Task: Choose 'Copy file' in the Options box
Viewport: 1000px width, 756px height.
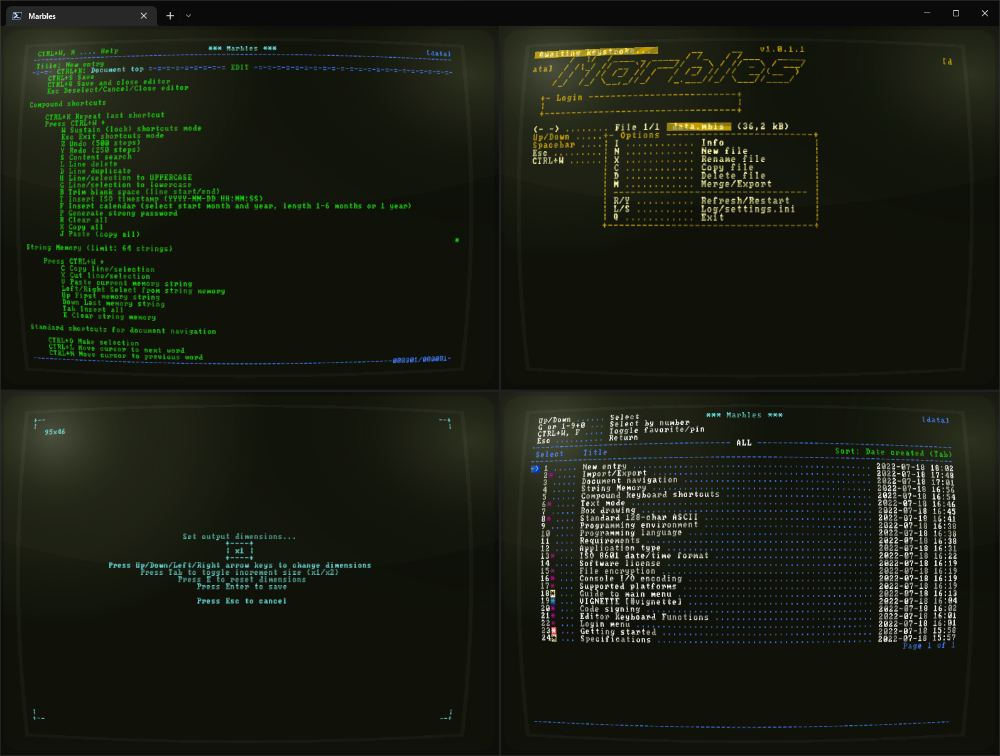Action: 727,168
